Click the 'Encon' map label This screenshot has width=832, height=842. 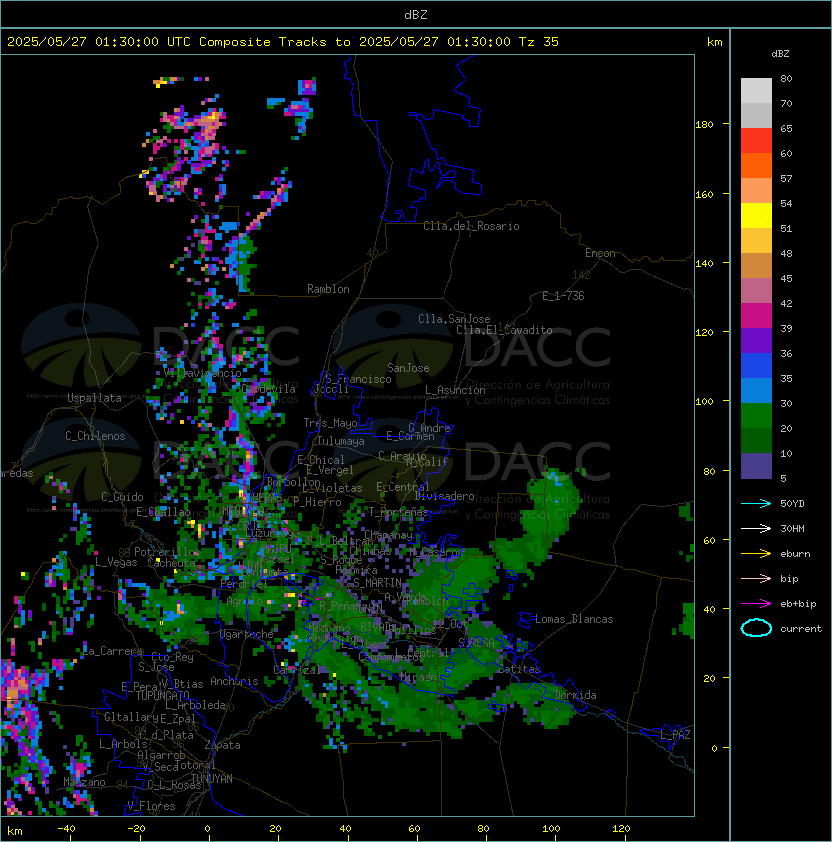coord(600,253)
